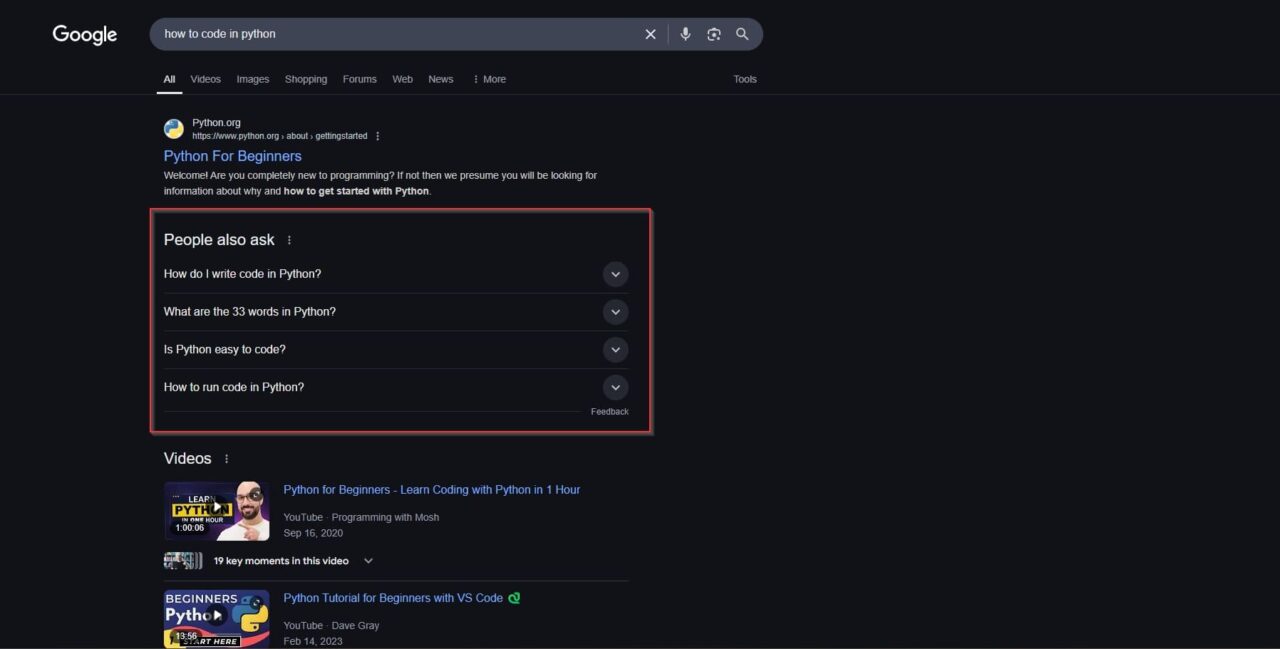Viewport: 1280px width, 649px height.
Task: Expand 'Is Python easy to code?'
Action: point(615,349)
